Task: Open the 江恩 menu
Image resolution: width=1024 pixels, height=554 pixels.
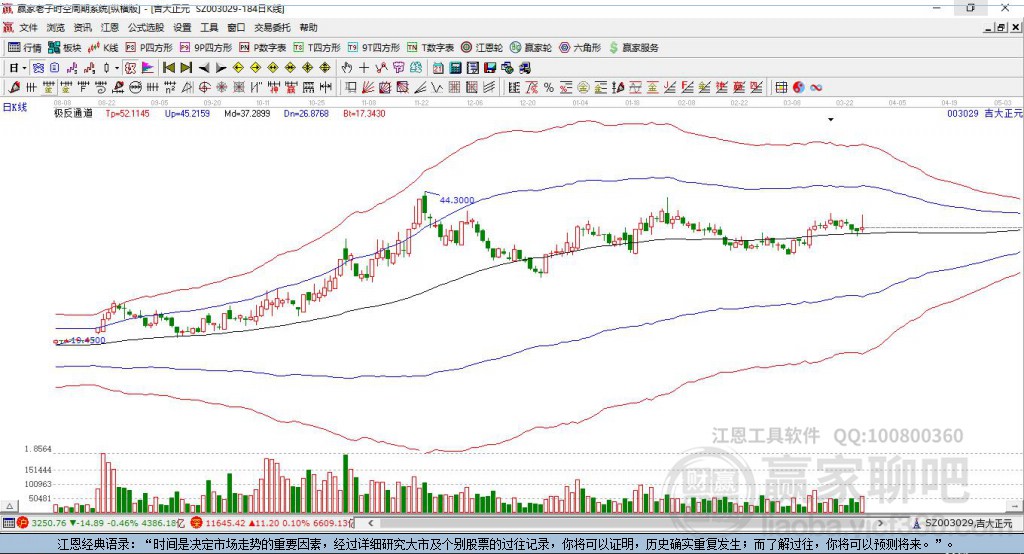Action: [x=110, y=27]
